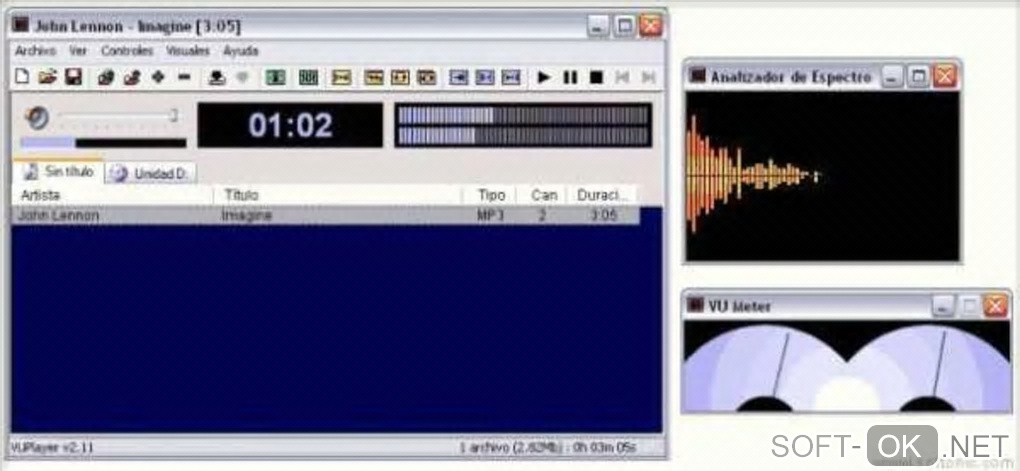Open the Controles menu
The height and width of the screenshot is (471, 1020).
[x=127, y=51]
